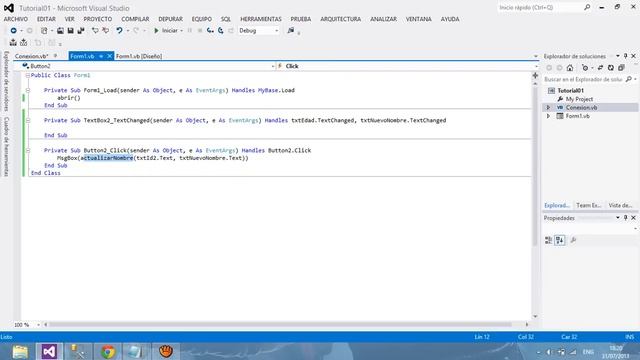Expand the Conexion.vb tree node
Screen dimensions: 640x360
point(548,107)
